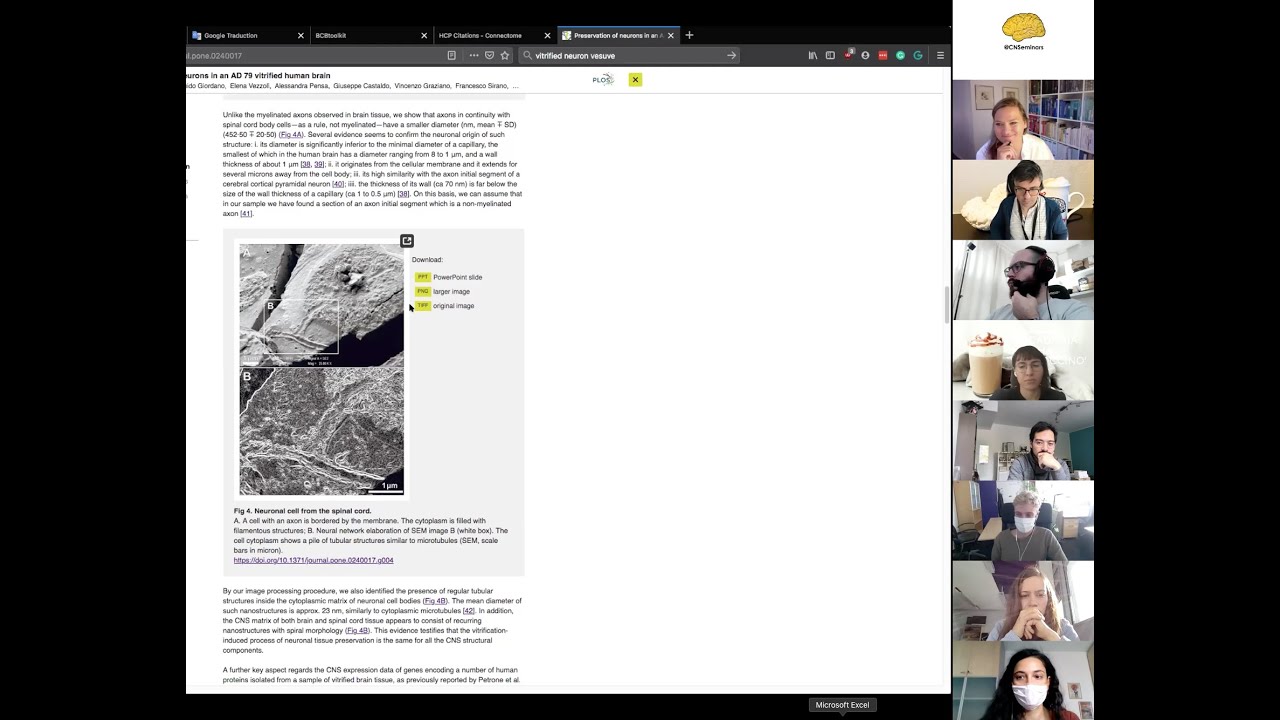The image size is (1280, 720).
Task: Close the BCBtoolkit tab
Action: [x=424, y=35]
